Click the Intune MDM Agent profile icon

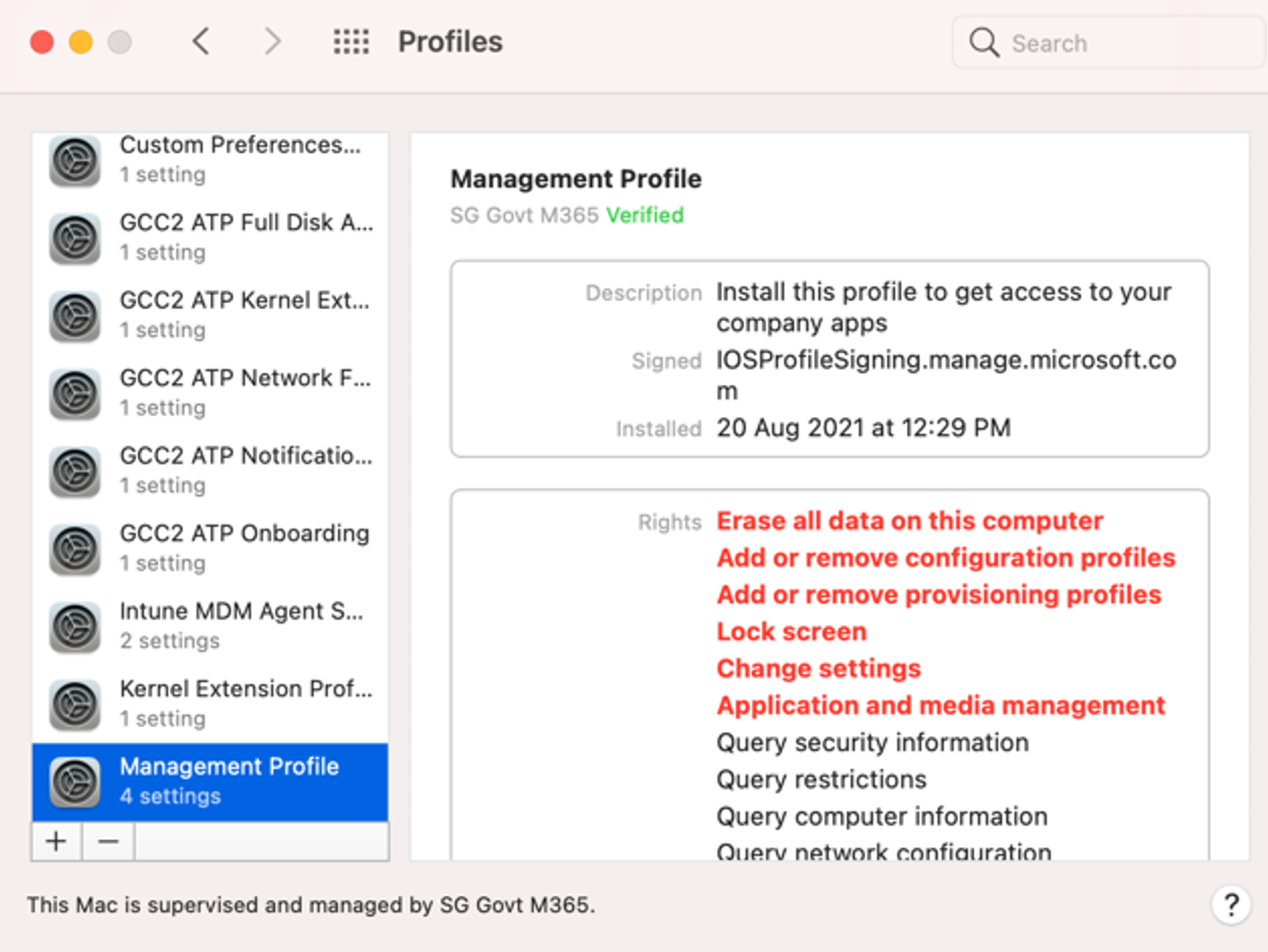point(75,626)
